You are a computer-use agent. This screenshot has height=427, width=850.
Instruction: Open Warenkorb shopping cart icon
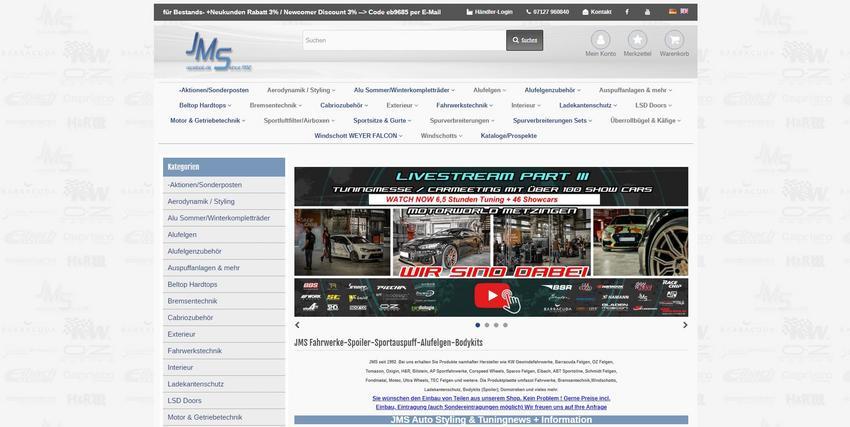coord(674,40)
